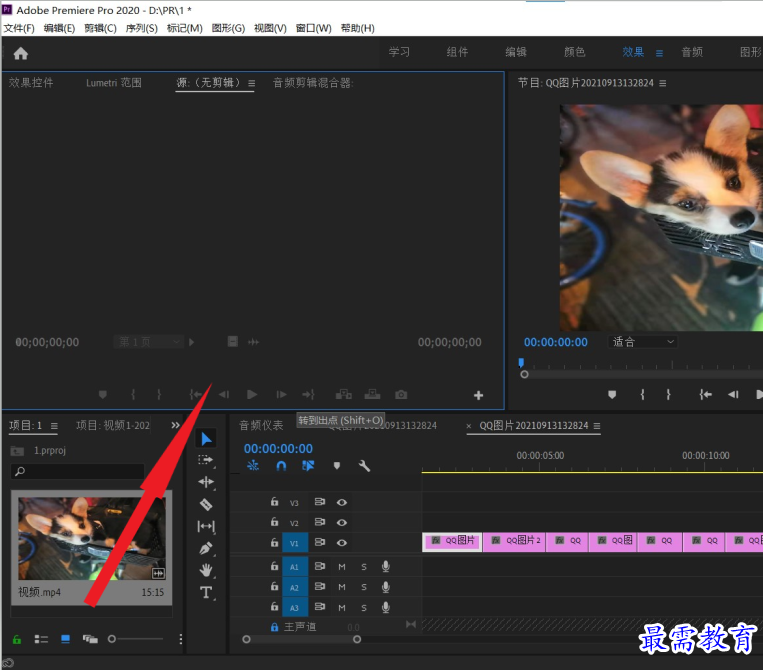763x670 pixels.
Task: Hide track V2 output eye
Action: (x=342, y=523)
